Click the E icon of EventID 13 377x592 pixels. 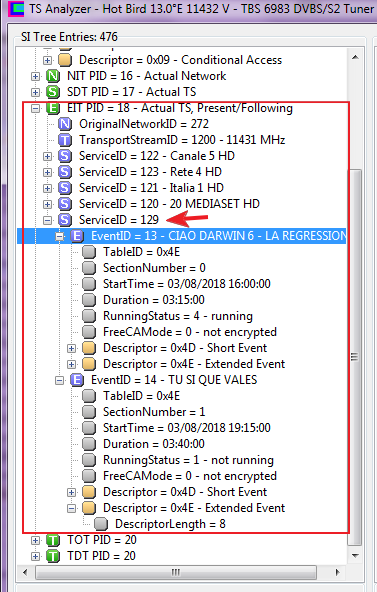point(77,236)
